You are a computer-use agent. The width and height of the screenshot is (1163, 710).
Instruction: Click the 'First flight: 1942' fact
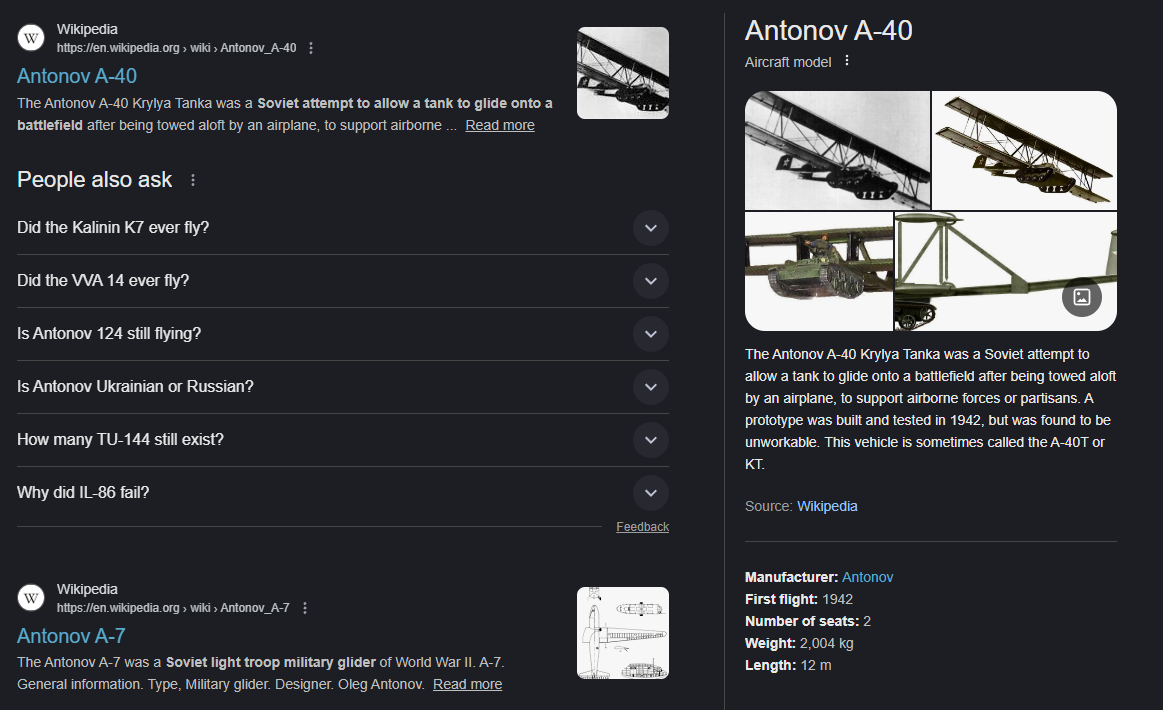(x=799, y=599)
